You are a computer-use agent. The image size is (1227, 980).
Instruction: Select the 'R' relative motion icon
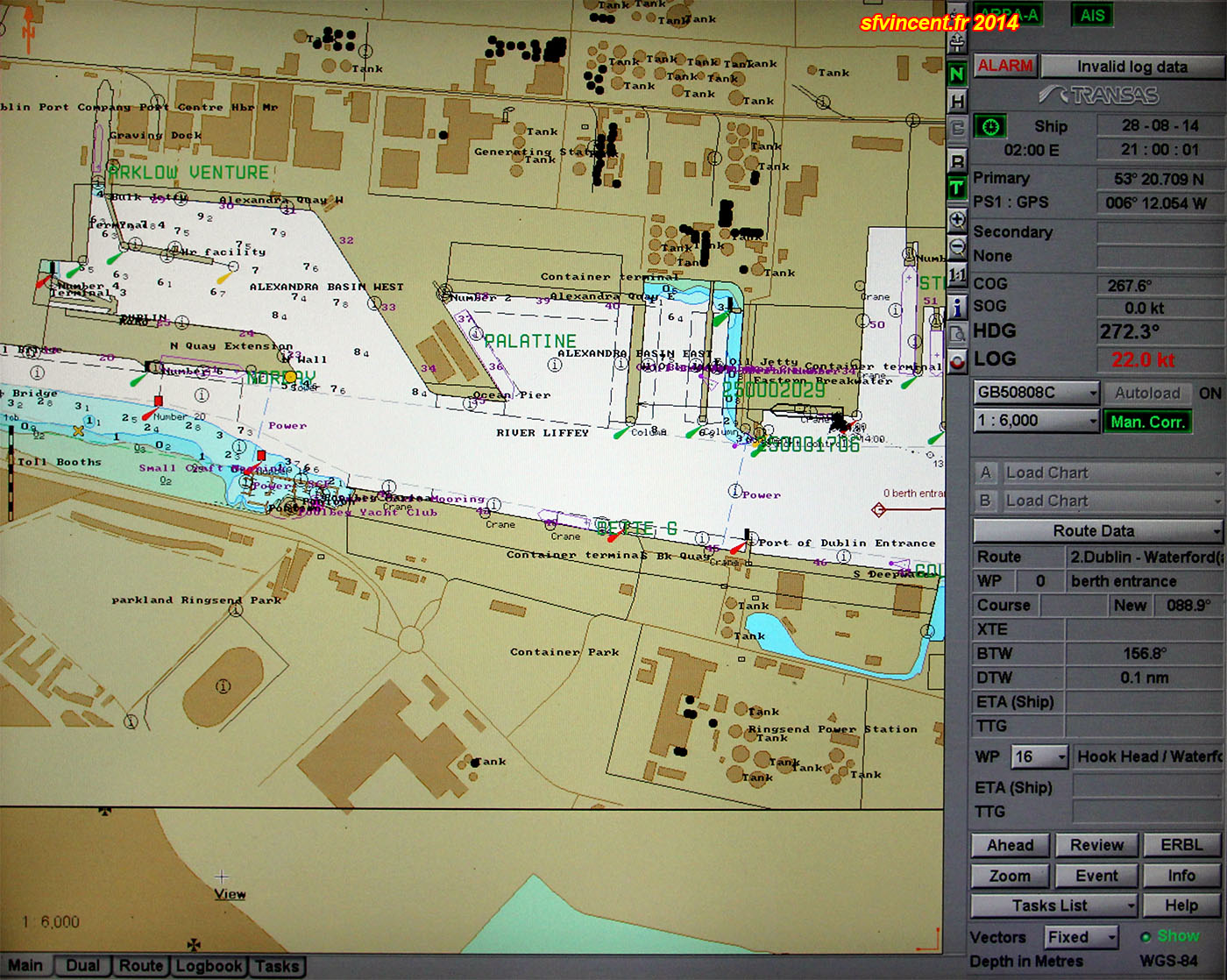tap(957, 161)
